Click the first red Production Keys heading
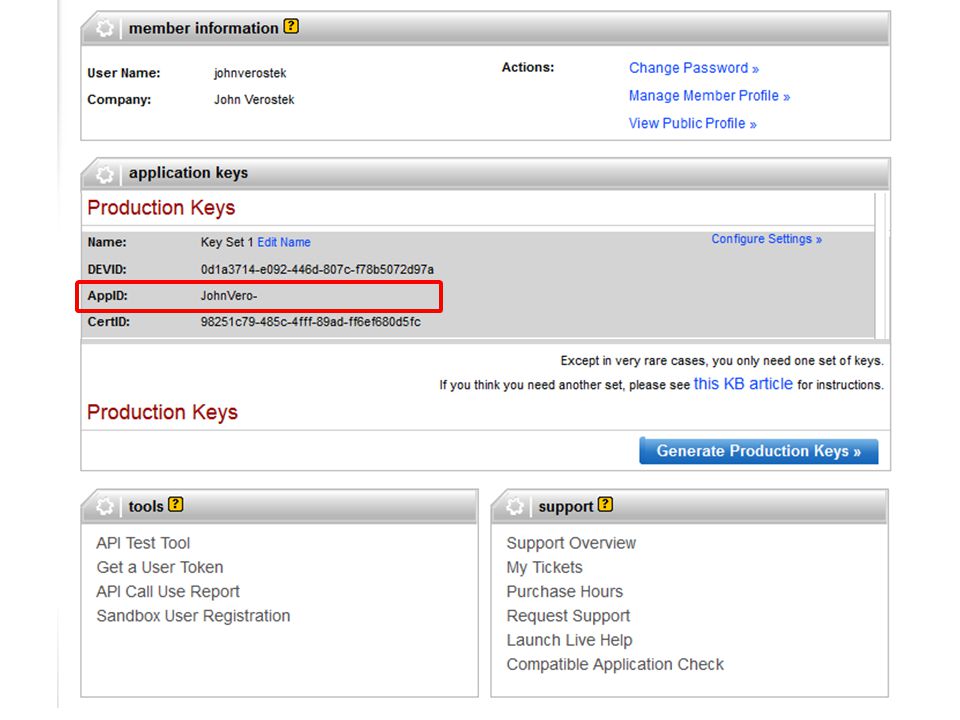The height and width of the screenshot is (720, 960). pyautogui.click(x=161, y=208)
